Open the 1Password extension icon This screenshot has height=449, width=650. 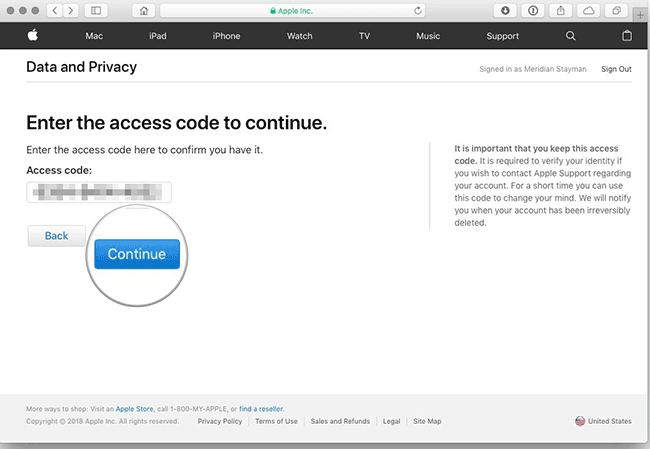(533, 11)
